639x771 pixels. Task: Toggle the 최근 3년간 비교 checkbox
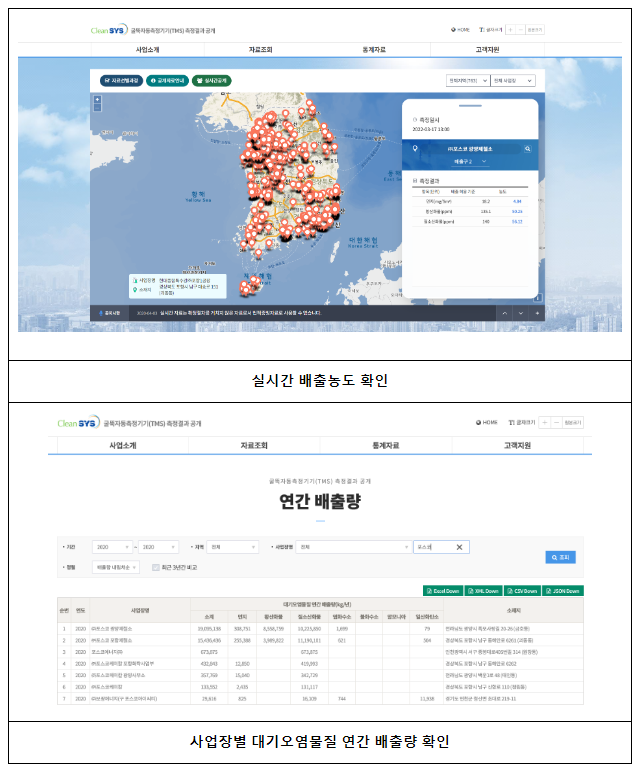coord(156,567)
